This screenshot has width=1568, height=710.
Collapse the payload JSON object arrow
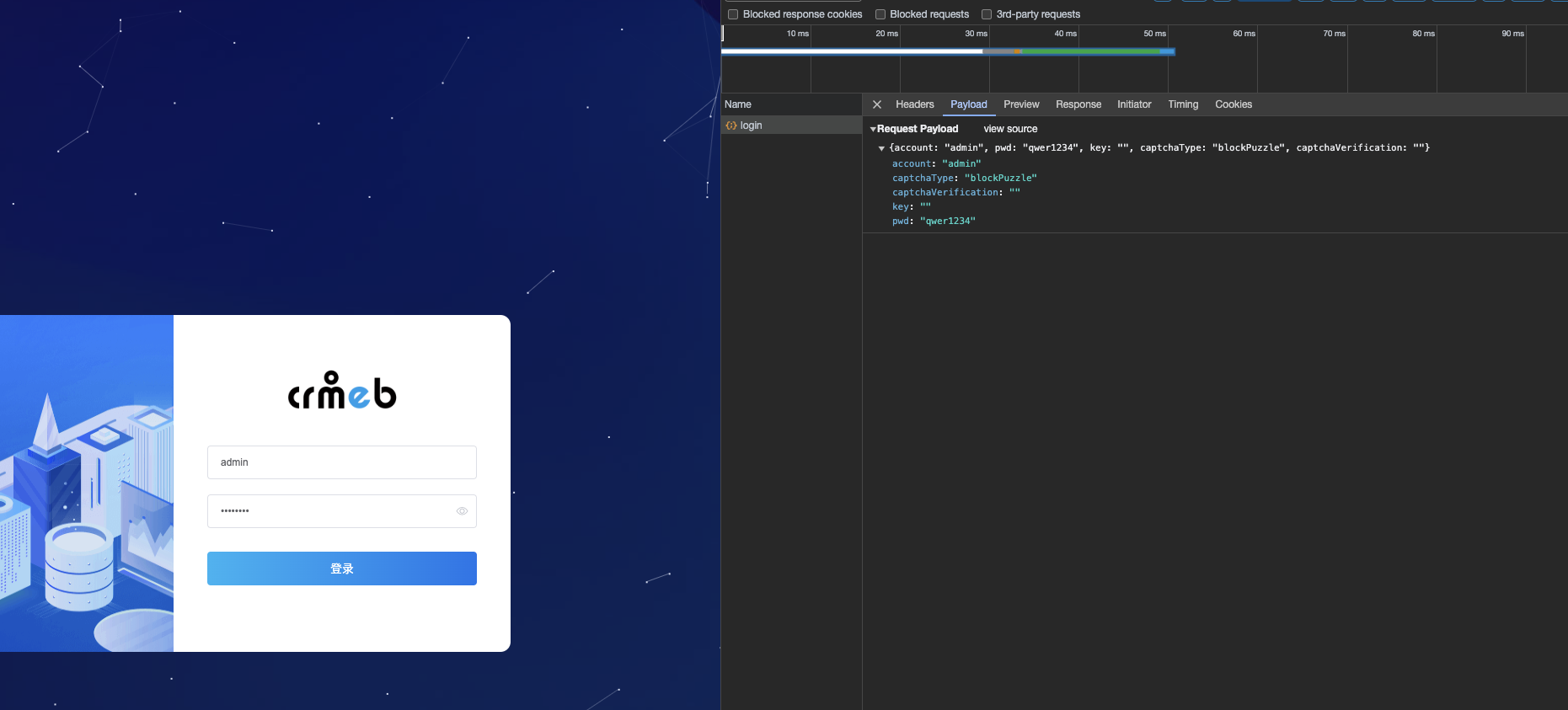[x=881, y=148]
